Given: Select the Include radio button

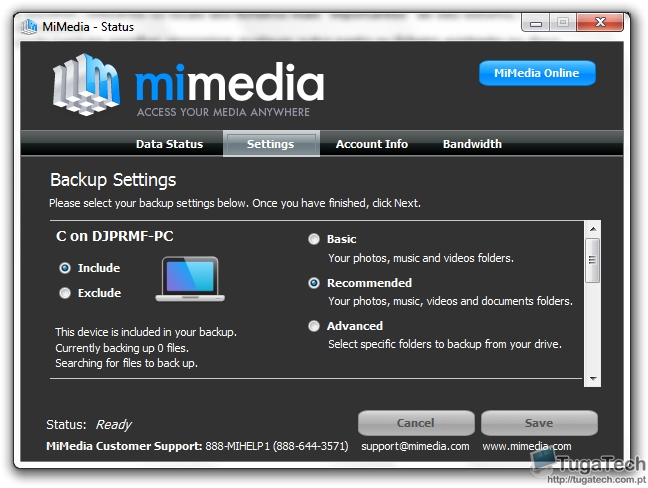Looking at the screenshot, I should pos(65,268).
